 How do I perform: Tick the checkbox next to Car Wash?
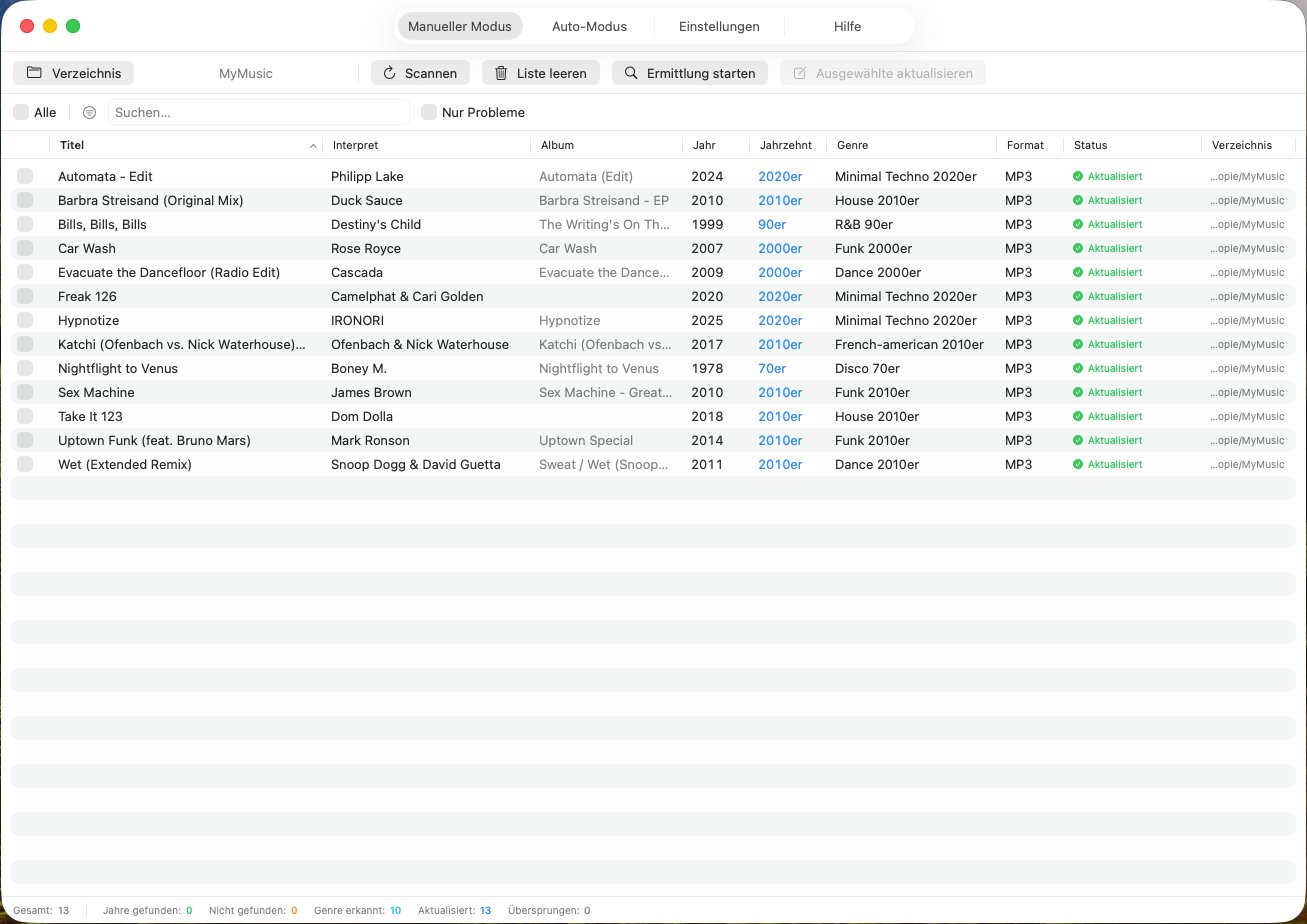point(25,249)
